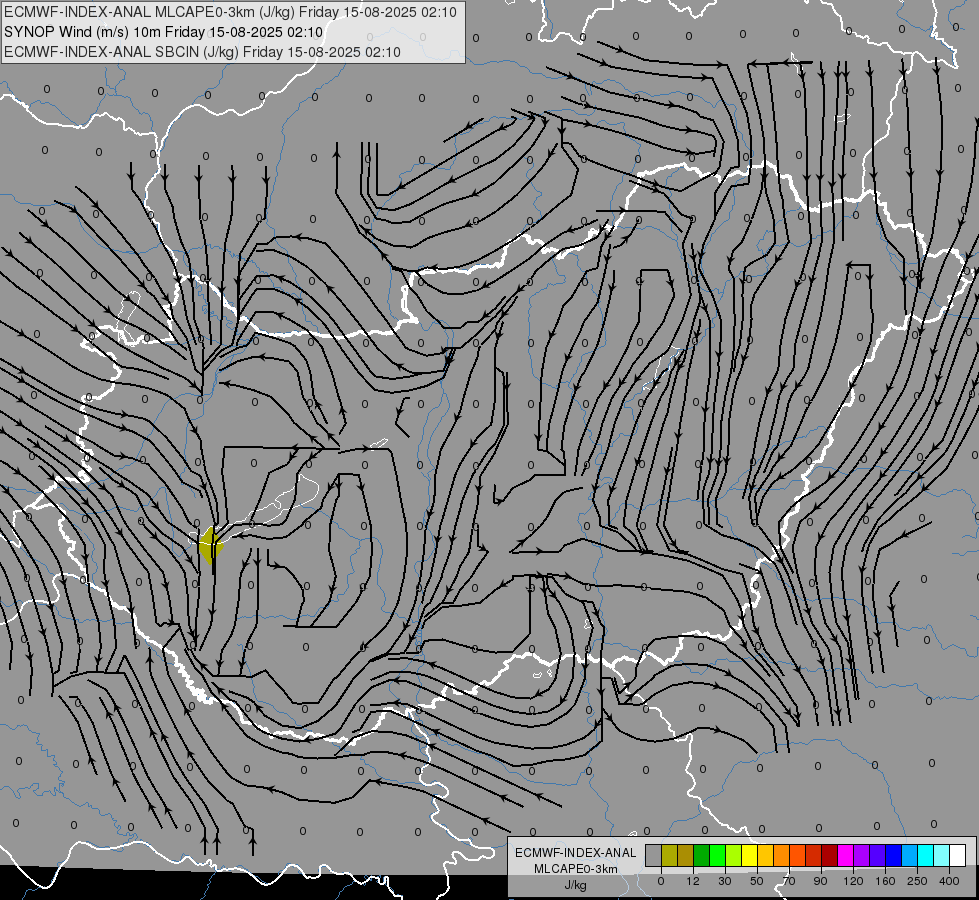
Task: Pick the lime yellow-green legend swatch
Action: [x=734, y=856]
